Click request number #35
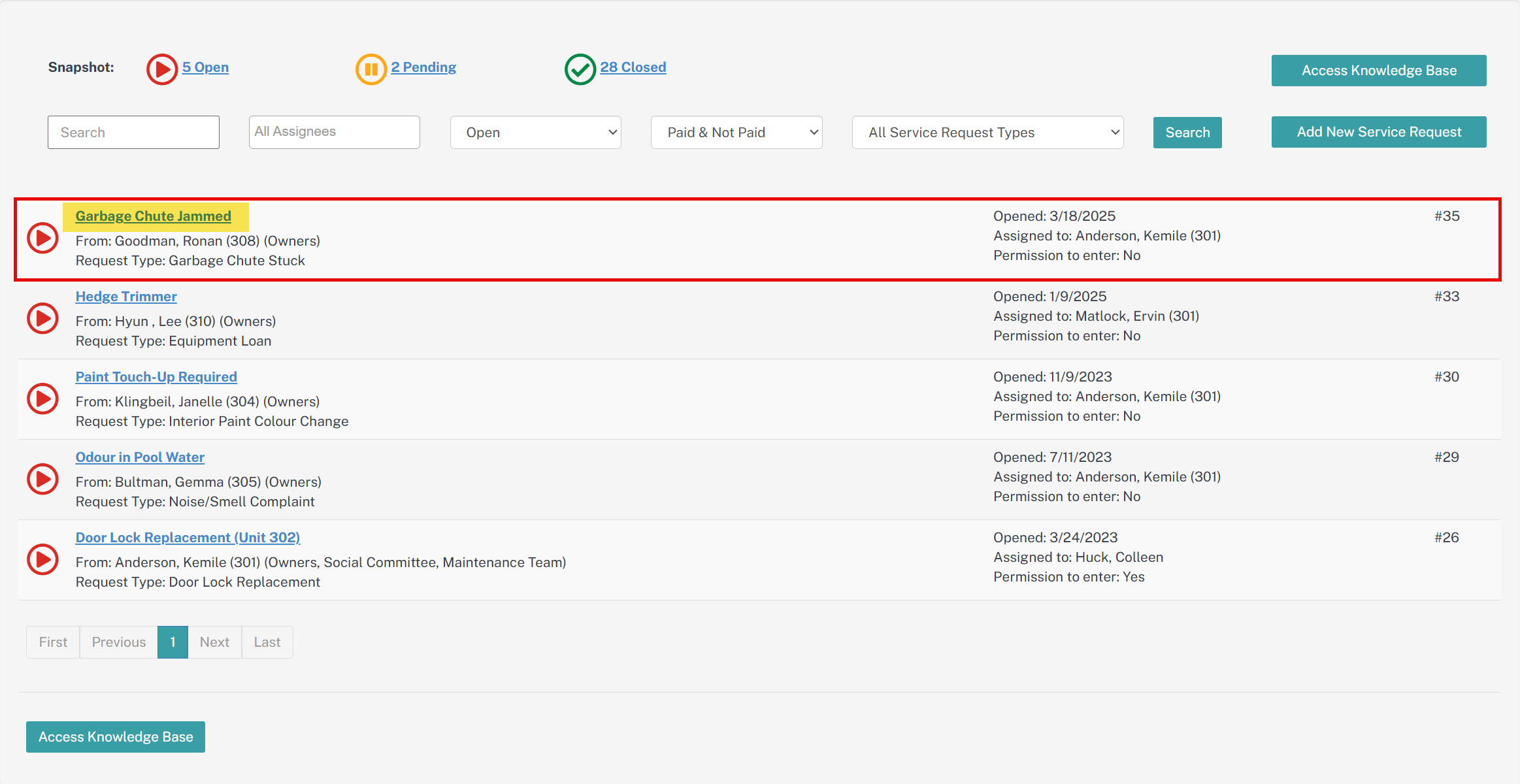The height and width of the screenshot is (784, 1520). [1447, 216]
